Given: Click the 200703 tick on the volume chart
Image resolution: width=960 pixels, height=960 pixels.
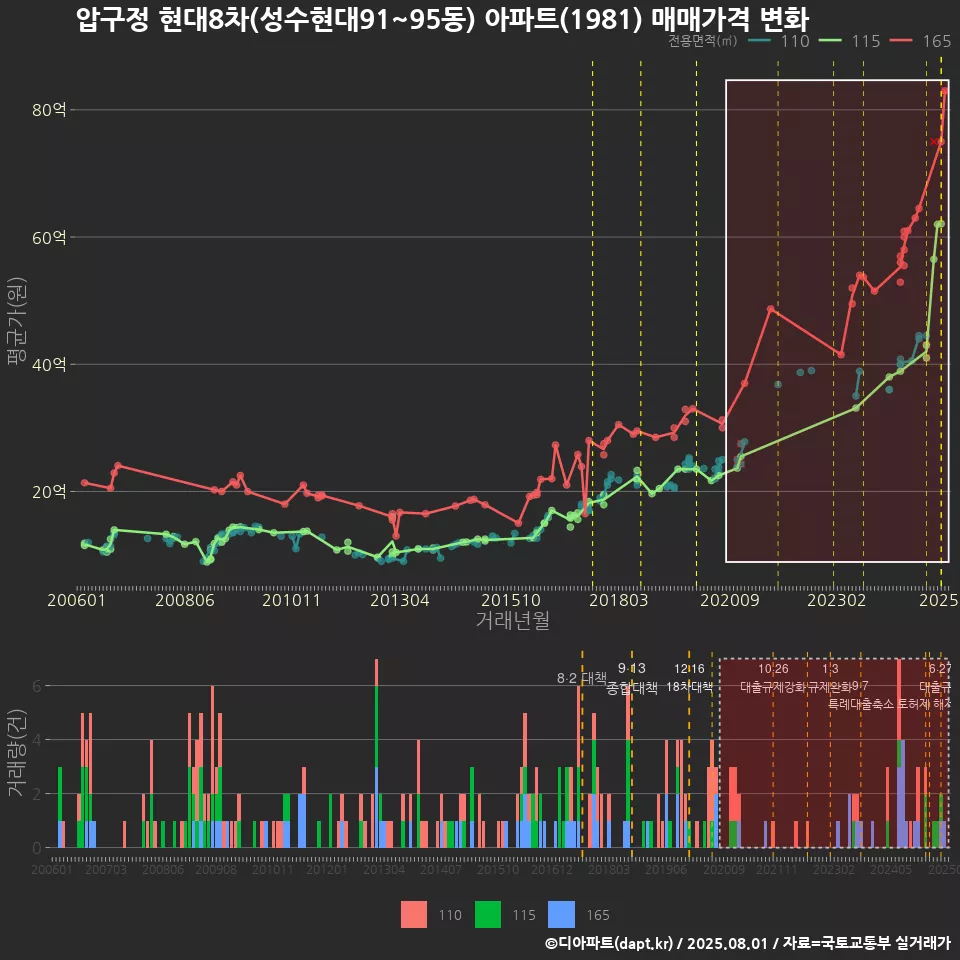Looking at the screenshot, I should [x=105, y=869].
